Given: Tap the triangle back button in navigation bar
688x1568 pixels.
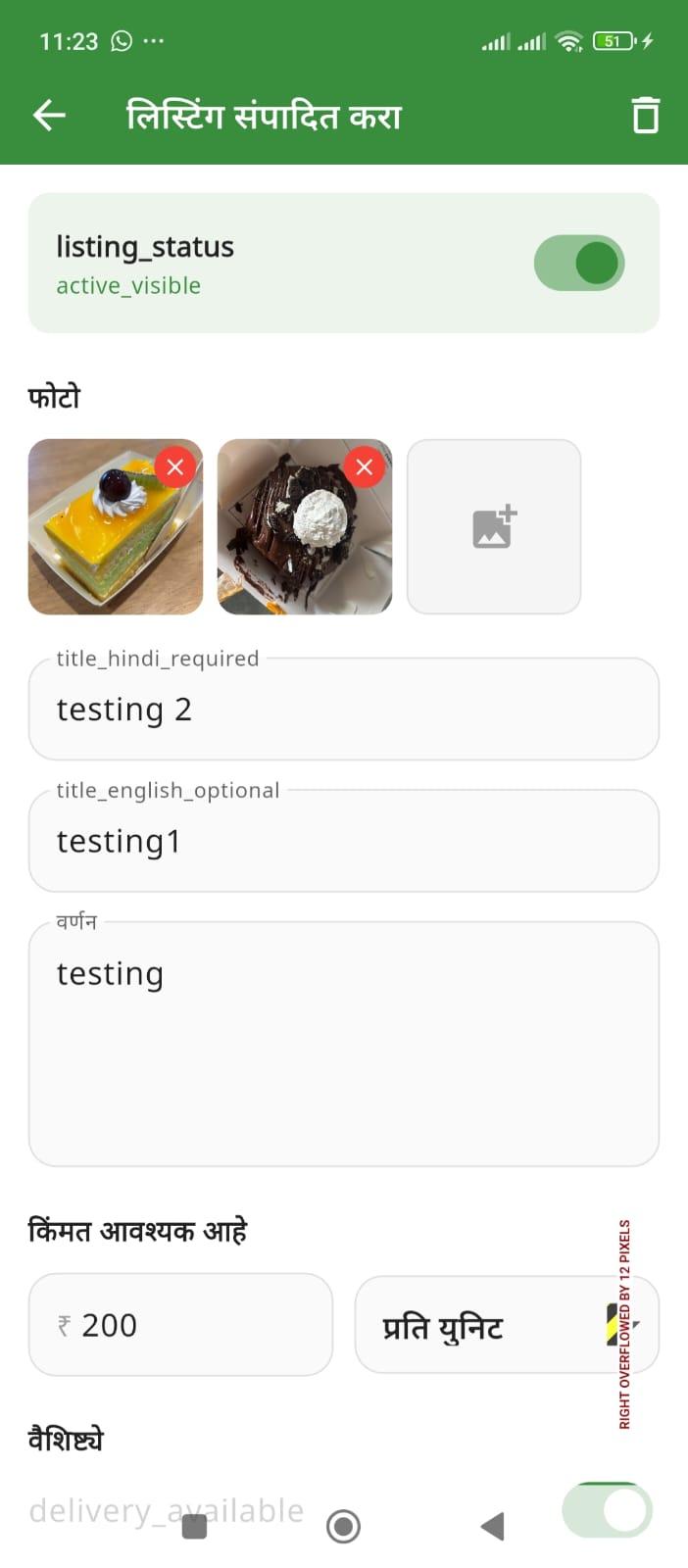Looking at the screenshot, I should (x=493, y=1527).
